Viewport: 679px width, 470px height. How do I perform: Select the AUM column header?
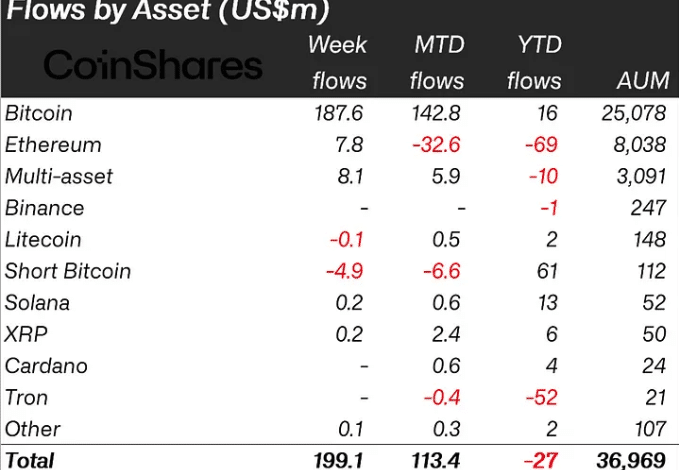639,81
